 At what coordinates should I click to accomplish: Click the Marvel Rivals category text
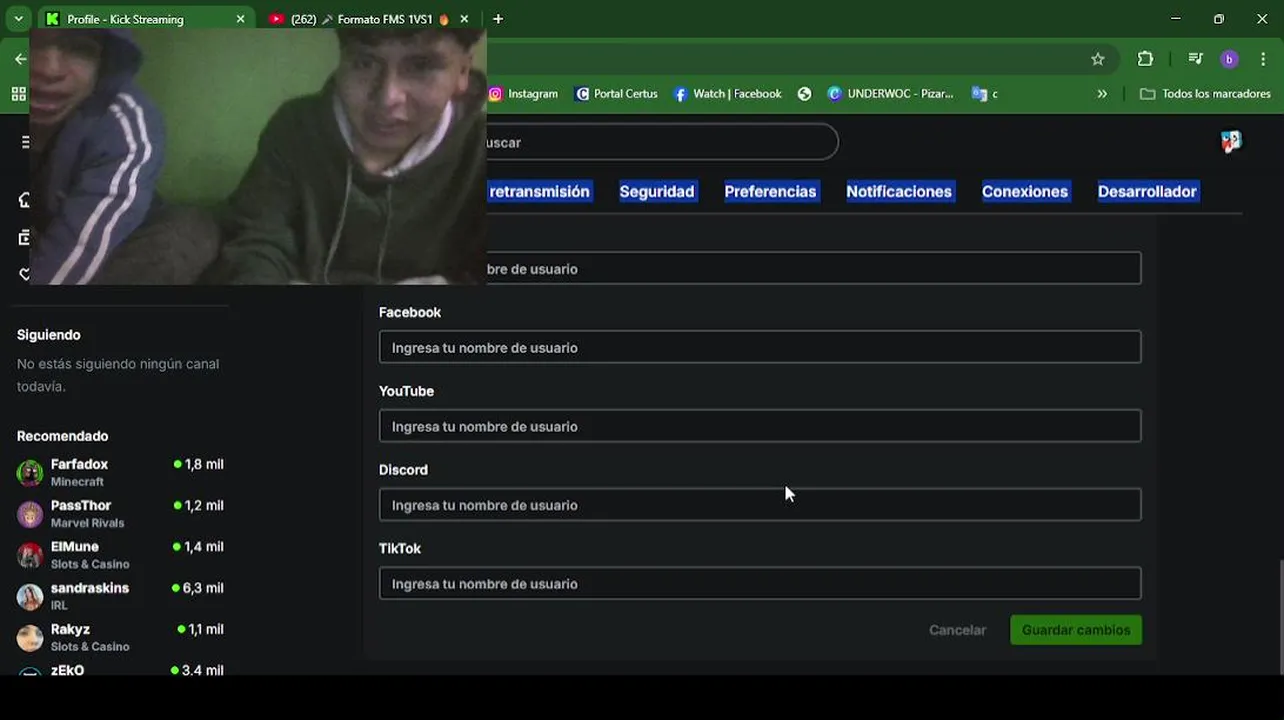tap(87, 523)
